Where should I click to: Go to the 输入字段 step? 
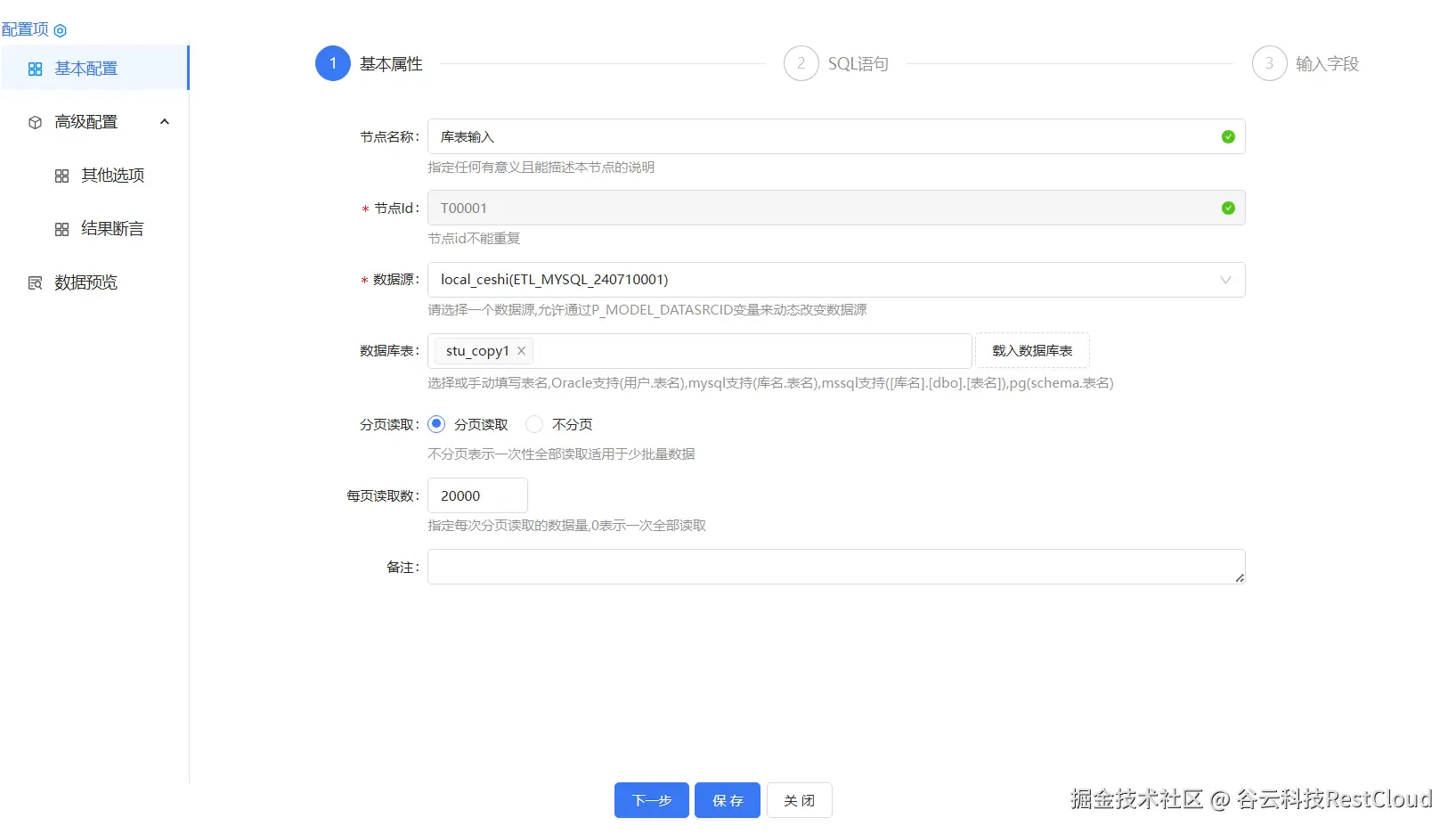coord(1269,63)
